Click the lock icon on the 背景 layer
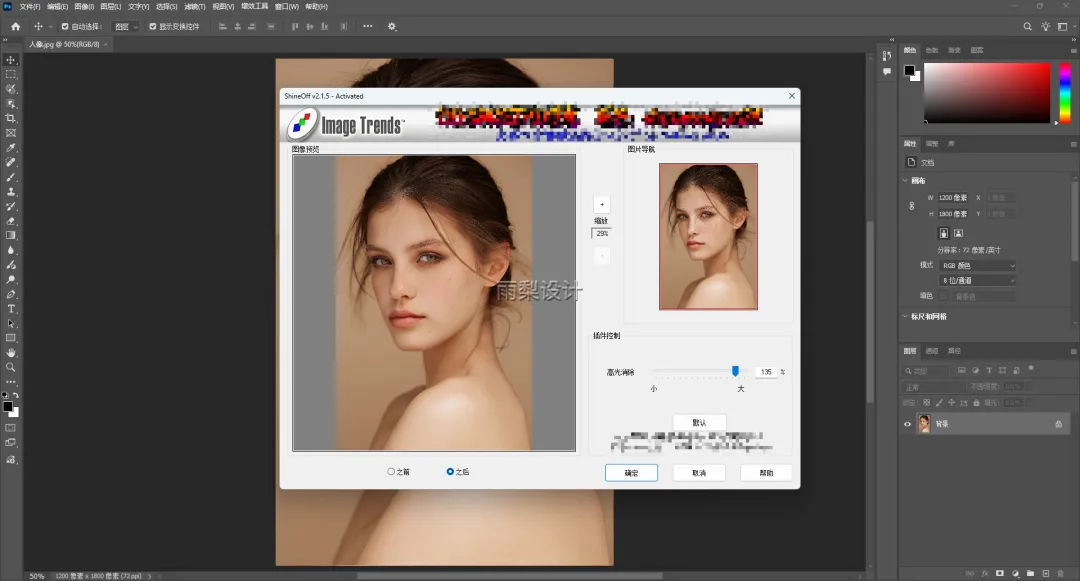The width and height of the screenshot is (1080, 581). (x=1059, y=424)
